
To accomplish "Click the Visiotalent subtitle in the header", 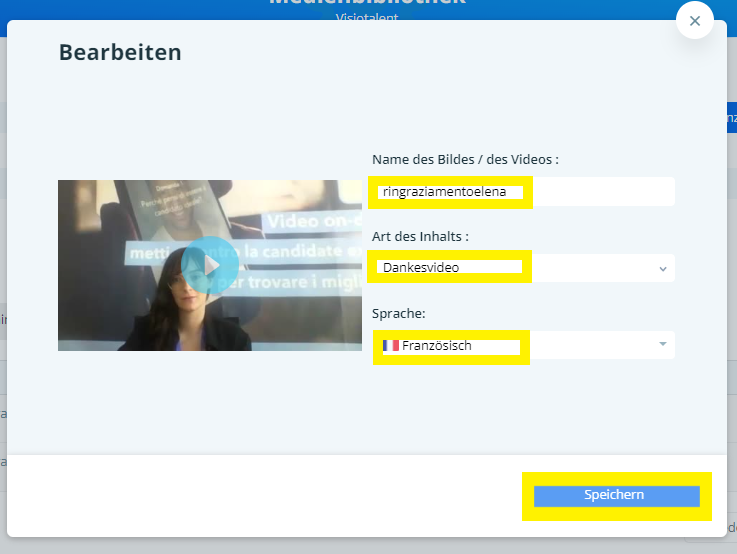I will [x=368, y=17].
